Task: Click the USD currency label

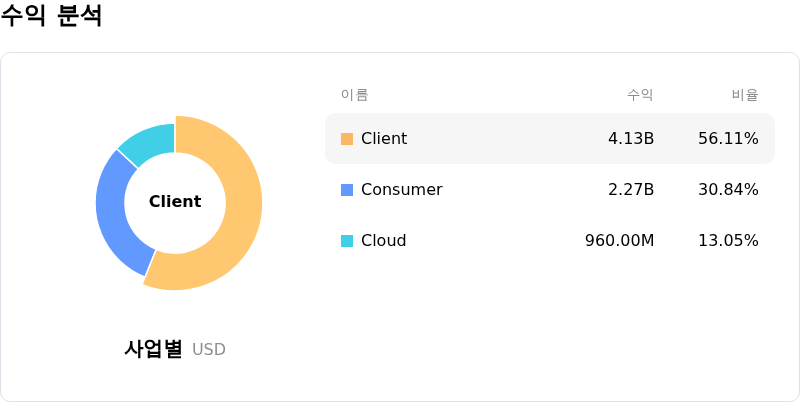Action: click(209, 350)
